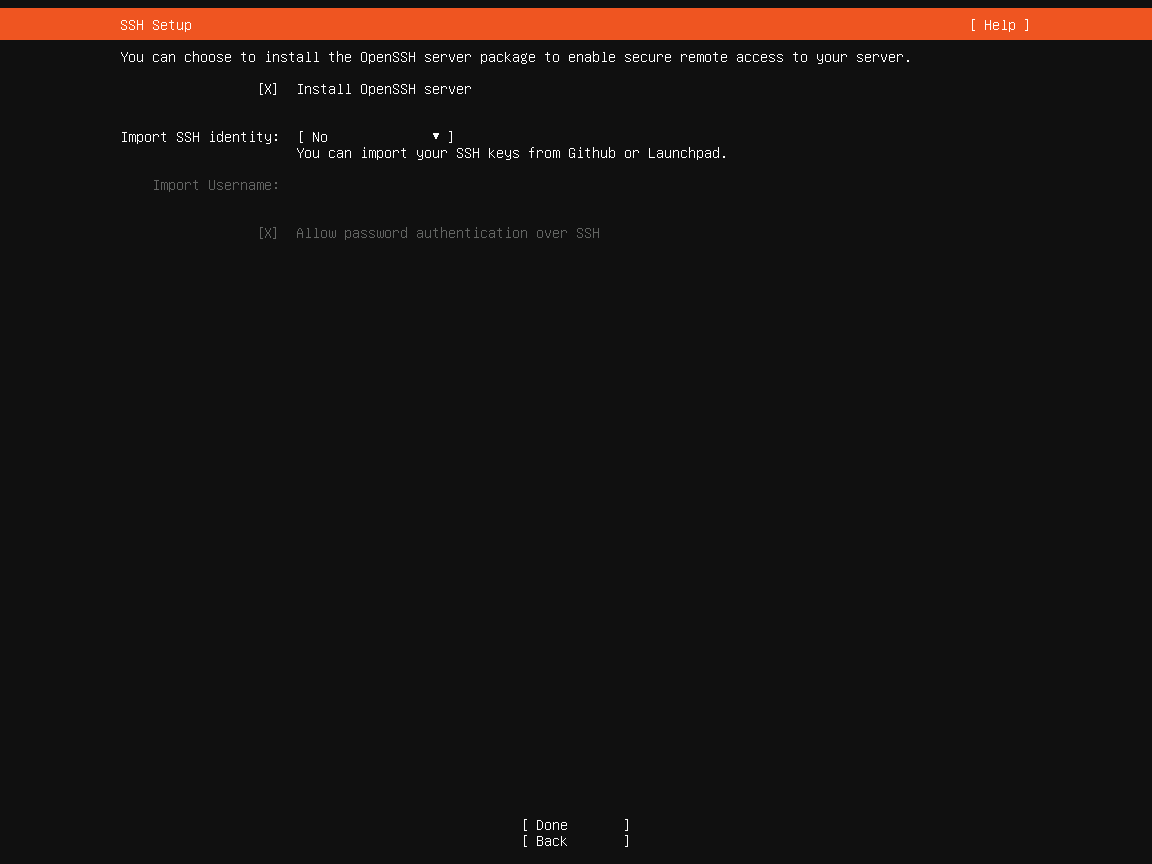Click the OpenSSH server description line

click(x=516, y=57)
